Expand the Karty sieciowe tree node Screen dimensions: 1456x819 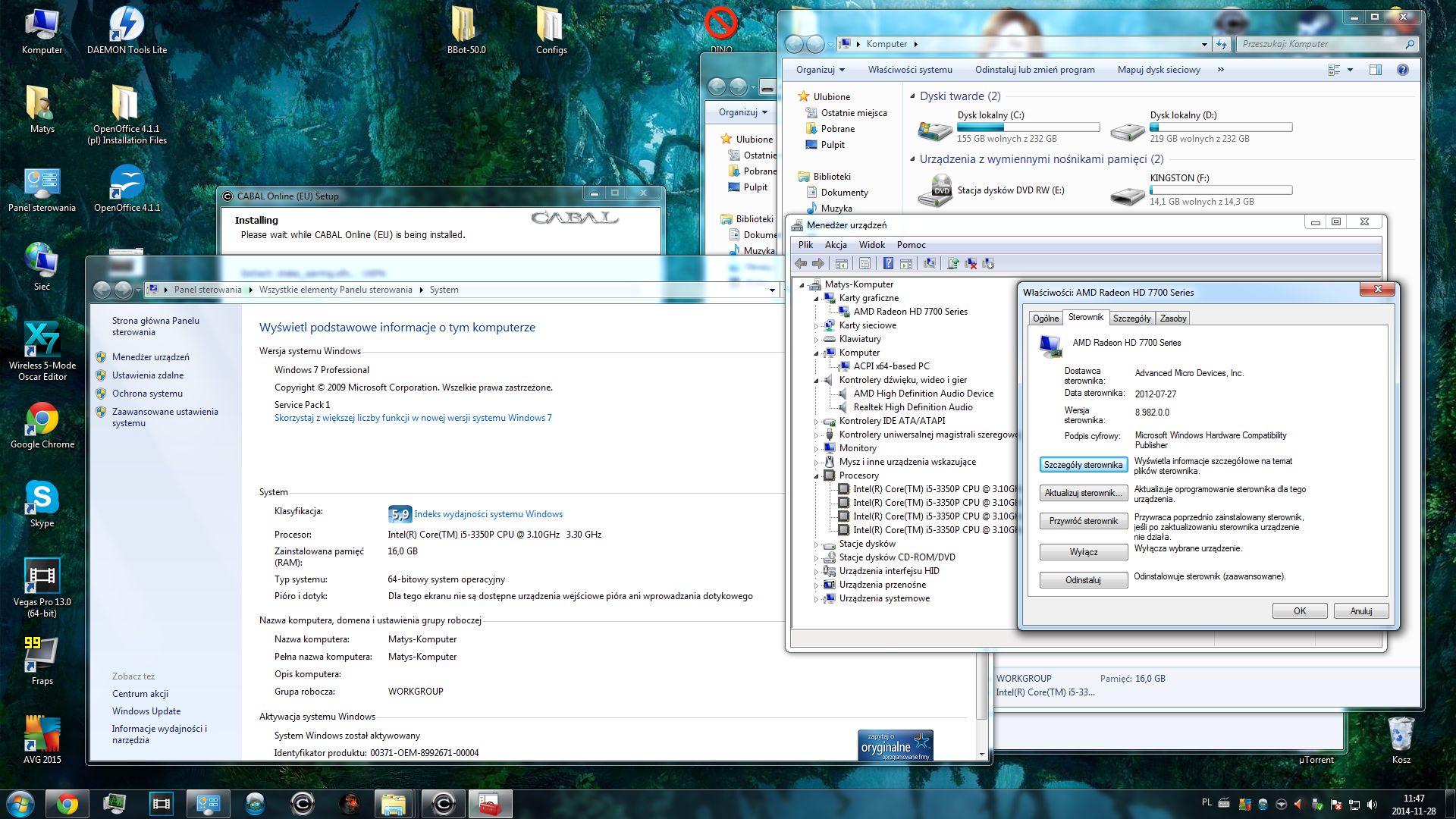pyautogui.click(x=817, y=326)
